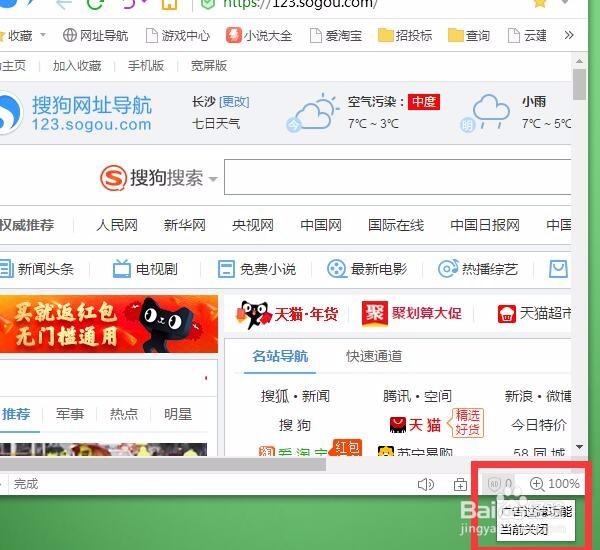
Task: Click tomorrow's 小雨 rain cloud icon
Action: click(x=486, y=112)
